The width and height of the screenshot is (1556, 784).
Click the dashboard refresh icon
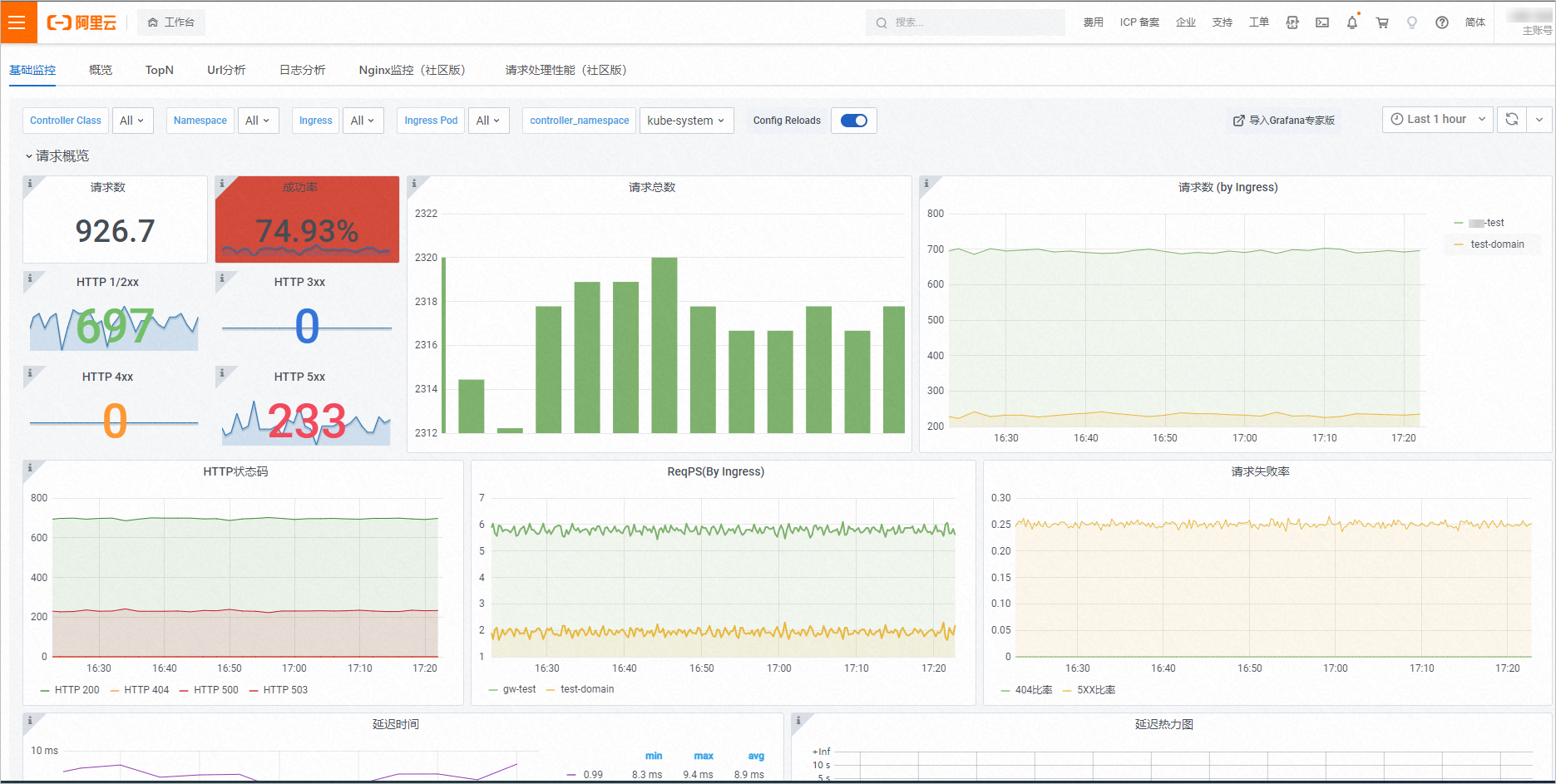(1512, 120)
